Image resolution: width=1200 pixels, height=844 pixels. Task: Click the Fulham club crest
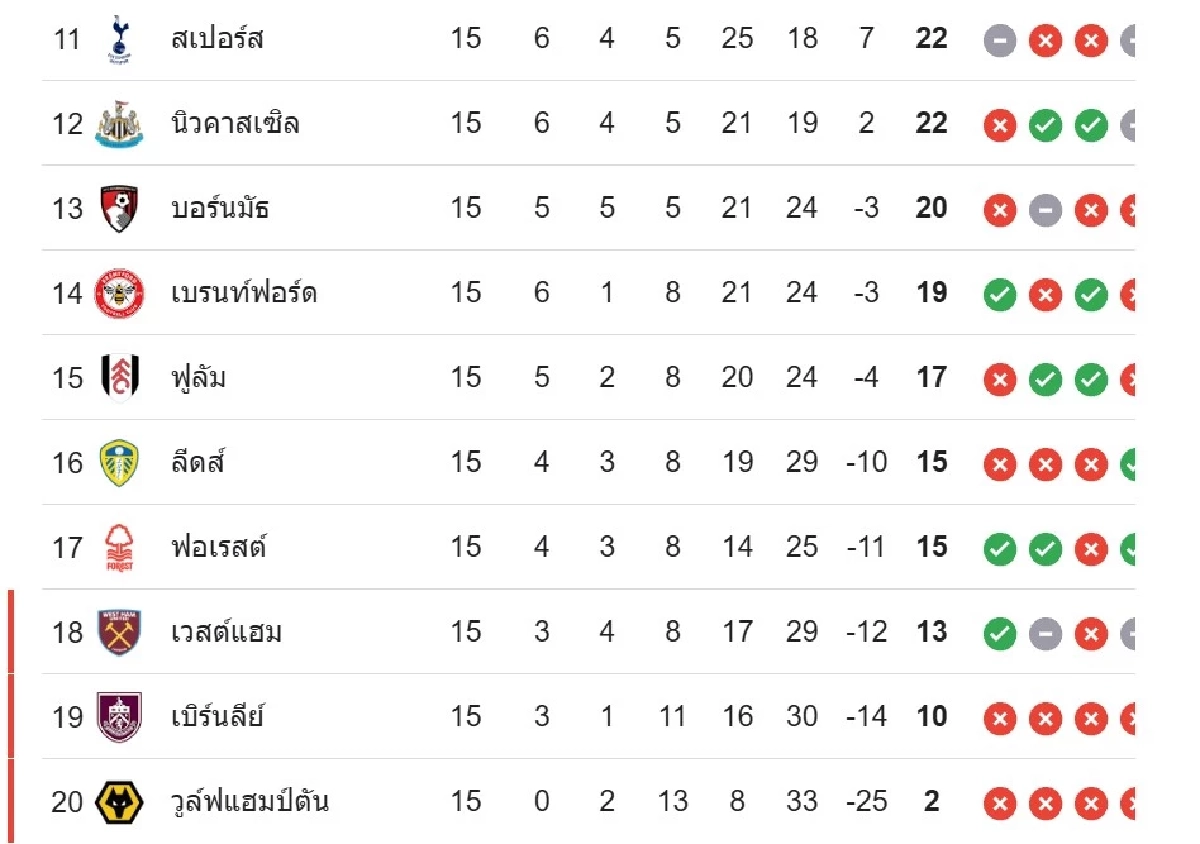119,378
